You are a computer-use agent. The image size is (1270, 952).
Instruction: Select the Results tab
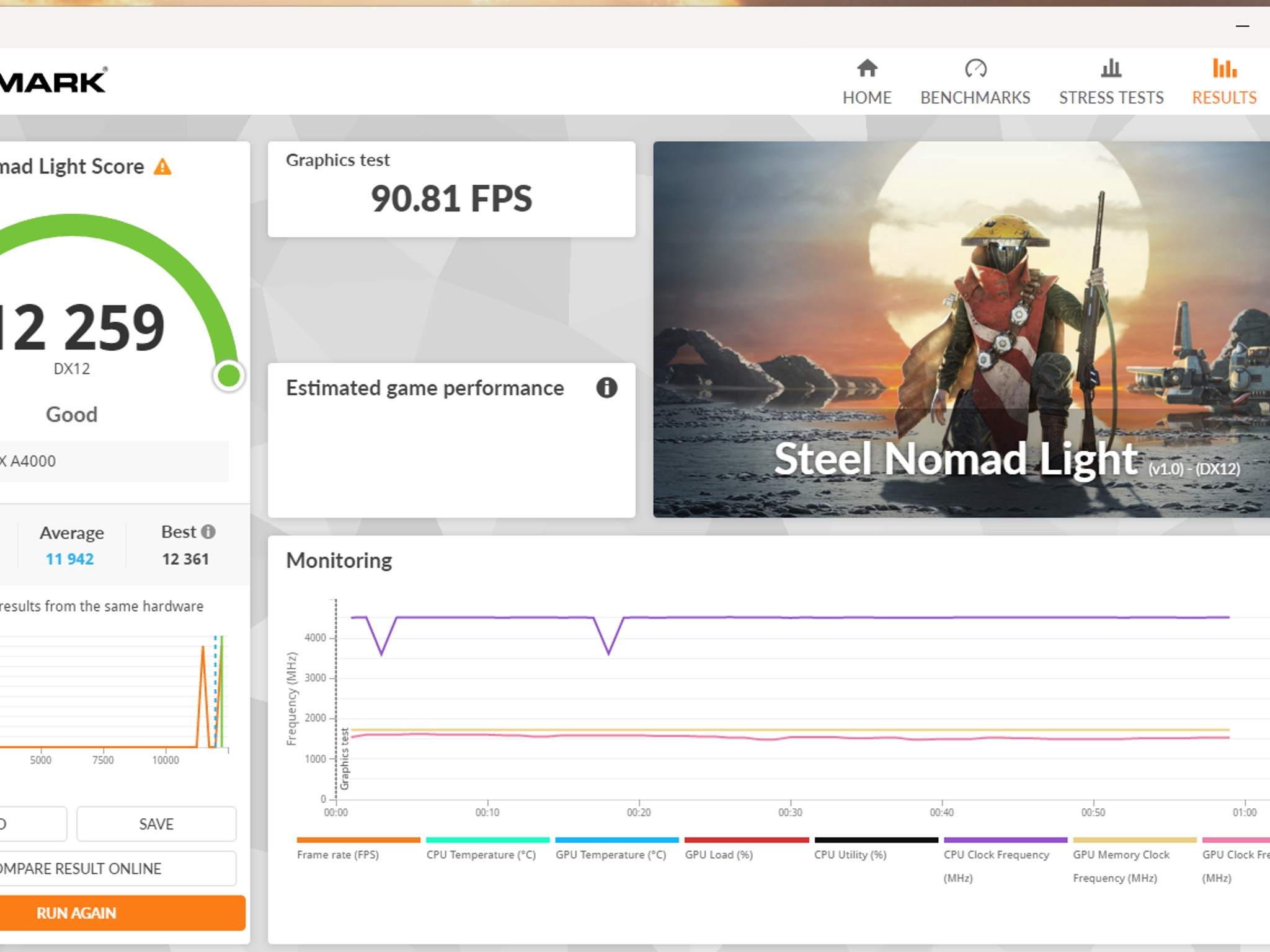coord(1224,82)
